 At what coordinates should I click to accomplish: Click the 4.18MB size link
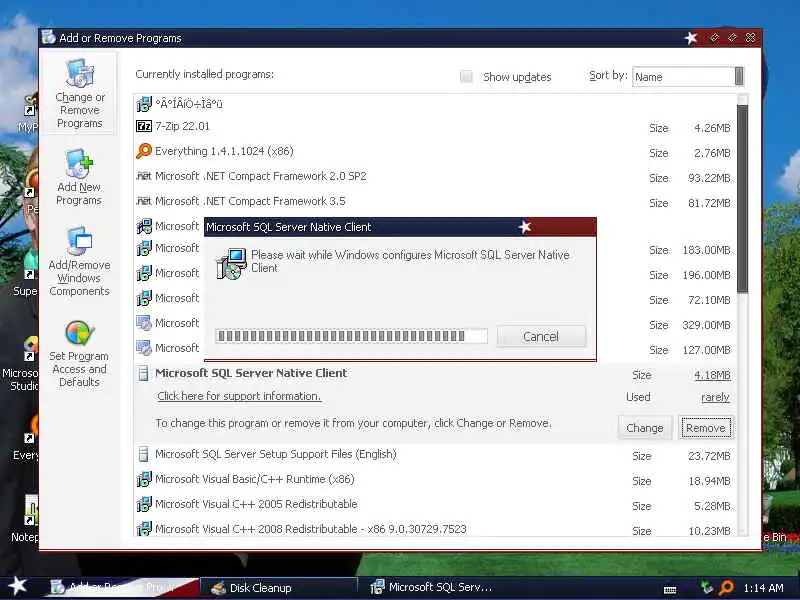(x=712, y=375)
